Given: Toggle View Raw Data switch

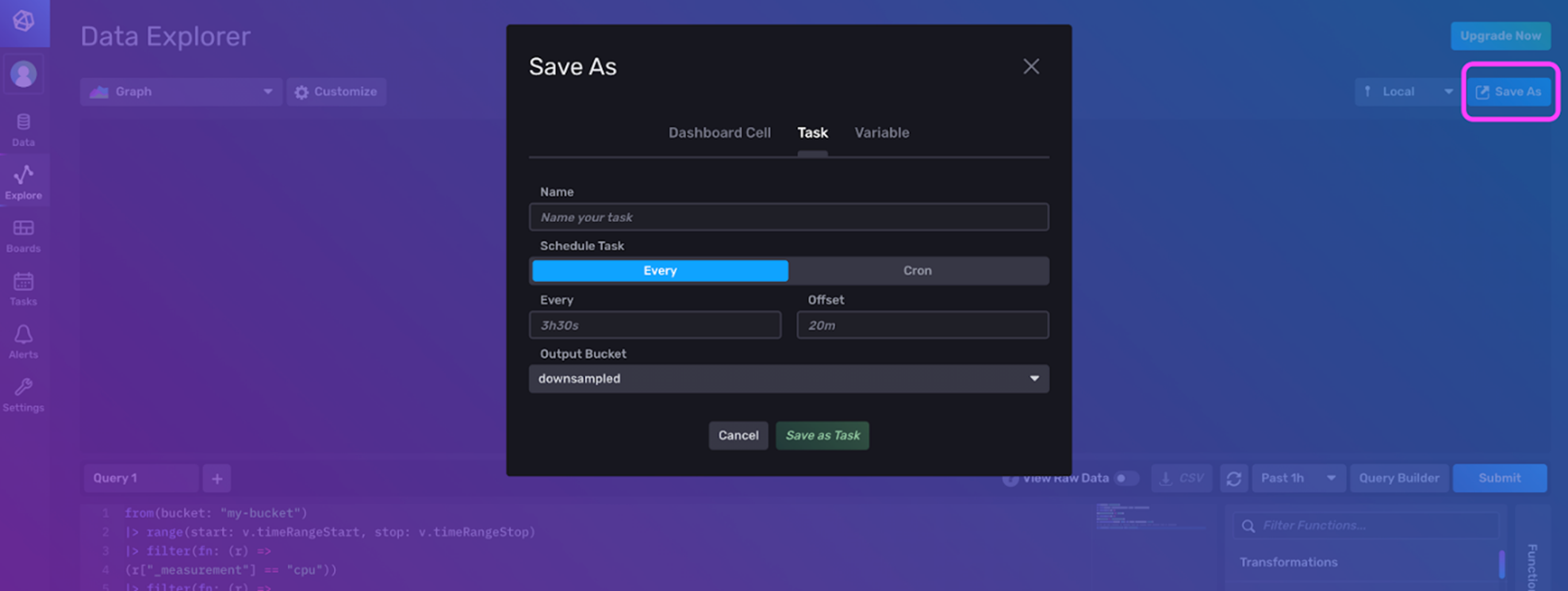Looking at the screenshot, I should pos(1126,478).
